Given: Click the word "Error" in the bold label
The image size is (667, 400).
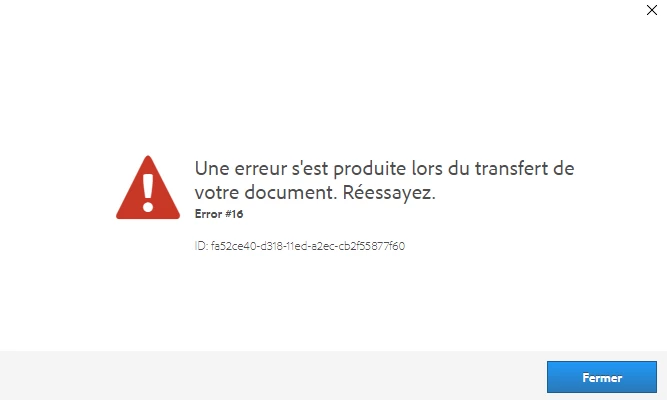Looking at the screenshot, I should click(208, 214).
